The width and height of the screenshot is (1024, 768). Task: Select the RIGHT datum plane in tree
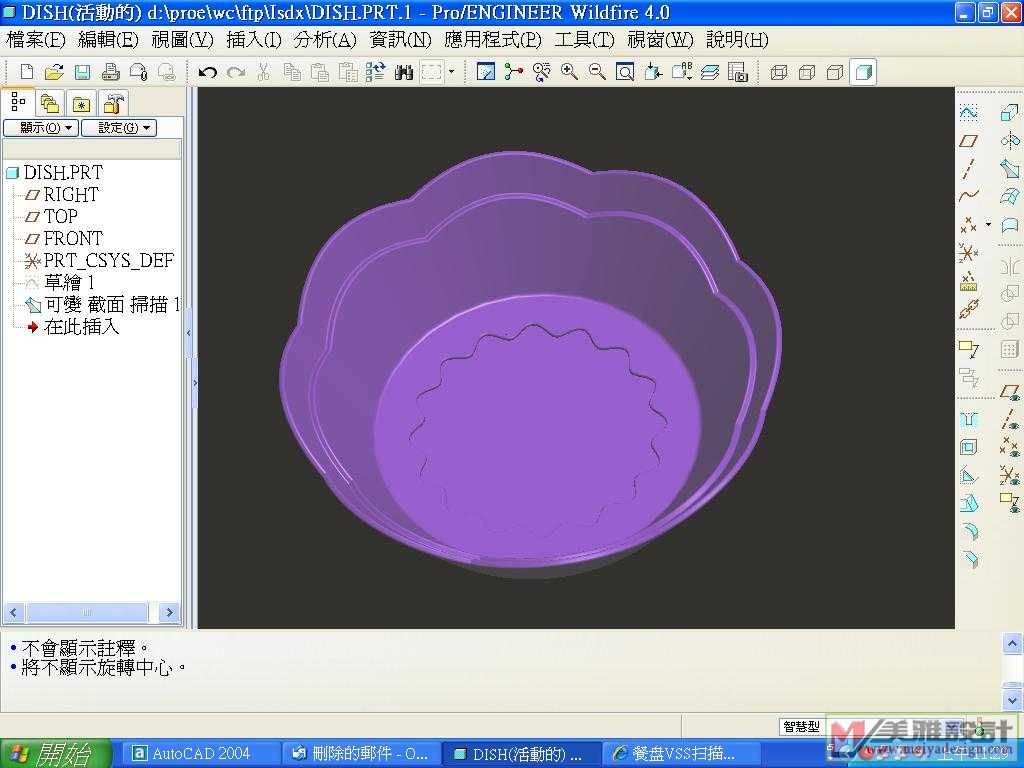coord(71,195)
